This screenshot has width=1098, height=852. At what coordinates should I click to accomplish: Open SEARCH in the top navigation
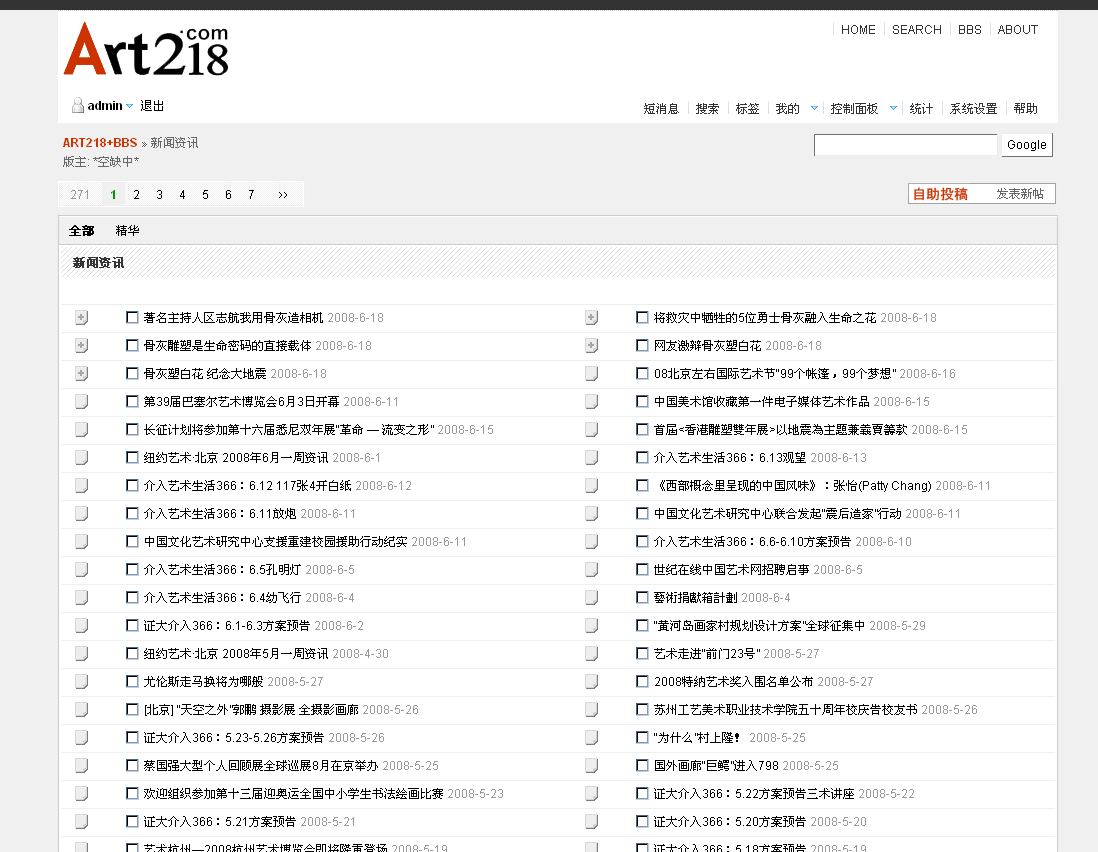pyautogui.click(x=917, y=29)
